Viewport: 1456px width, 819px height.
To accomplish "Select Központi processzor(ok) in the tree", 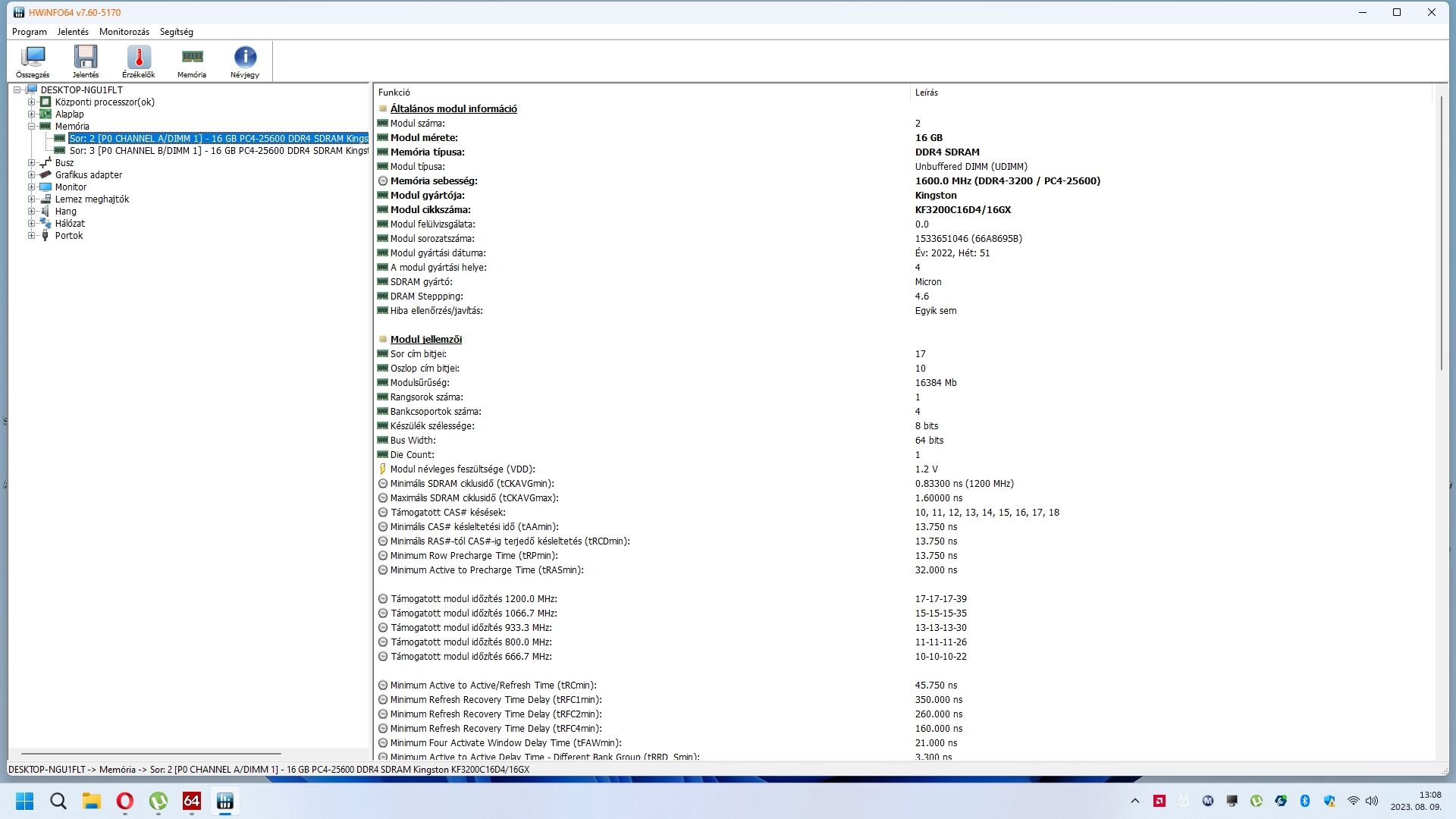I will pyautogui.click(x=105, y=102).
